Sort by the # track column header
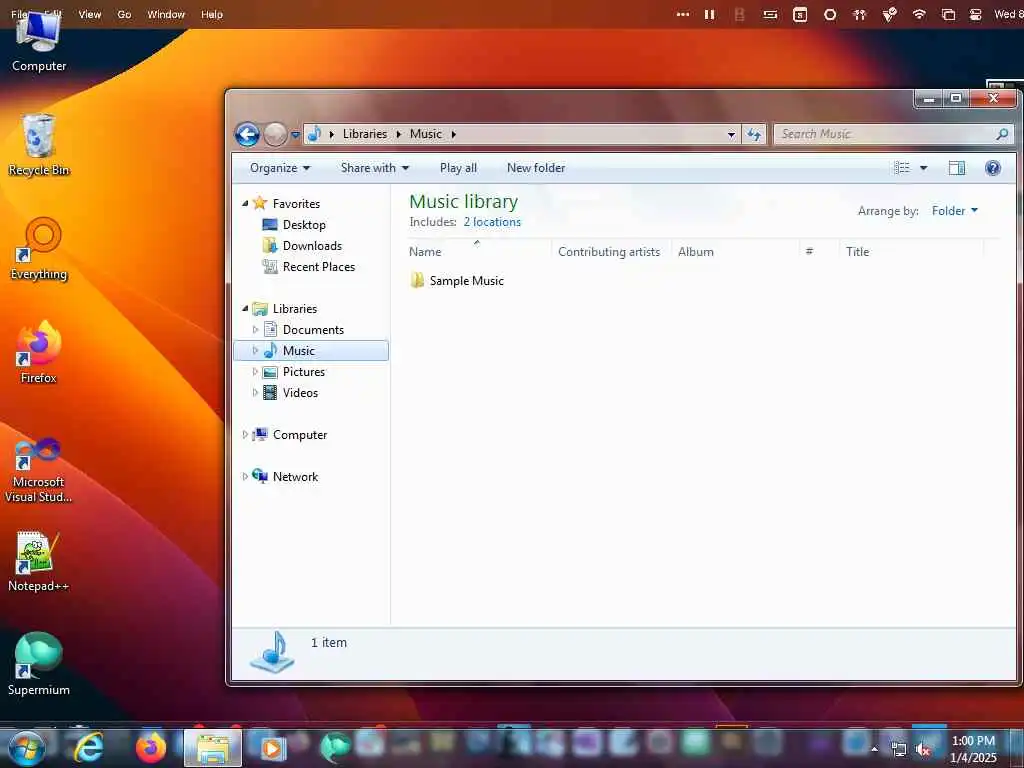This screenshot has width=1024, height=768. [x=819, y=251]
